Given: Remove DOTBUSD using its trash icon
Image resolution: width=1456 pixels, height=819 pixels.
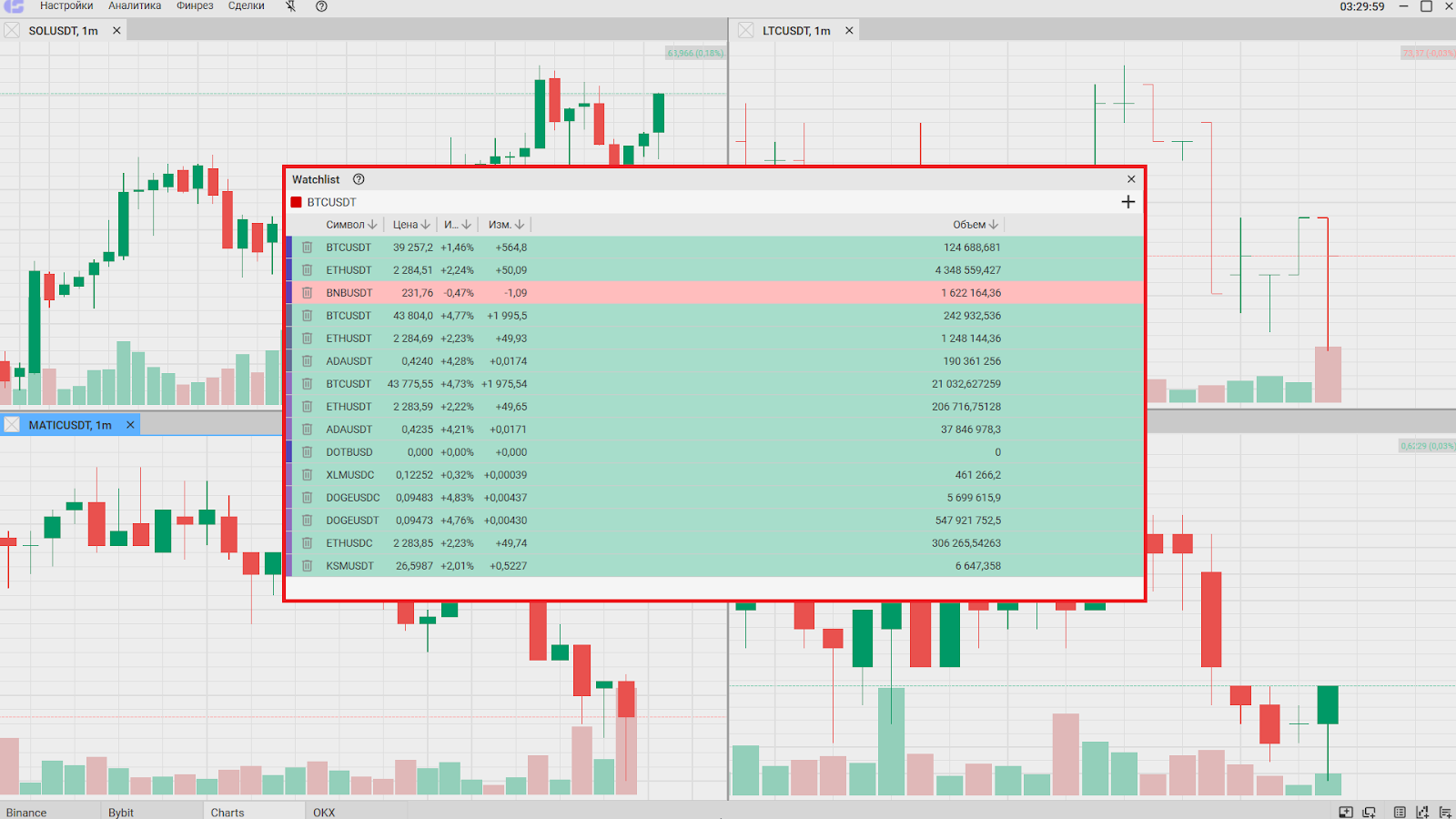Looking at the screenshot, I should tap(308, 452).
